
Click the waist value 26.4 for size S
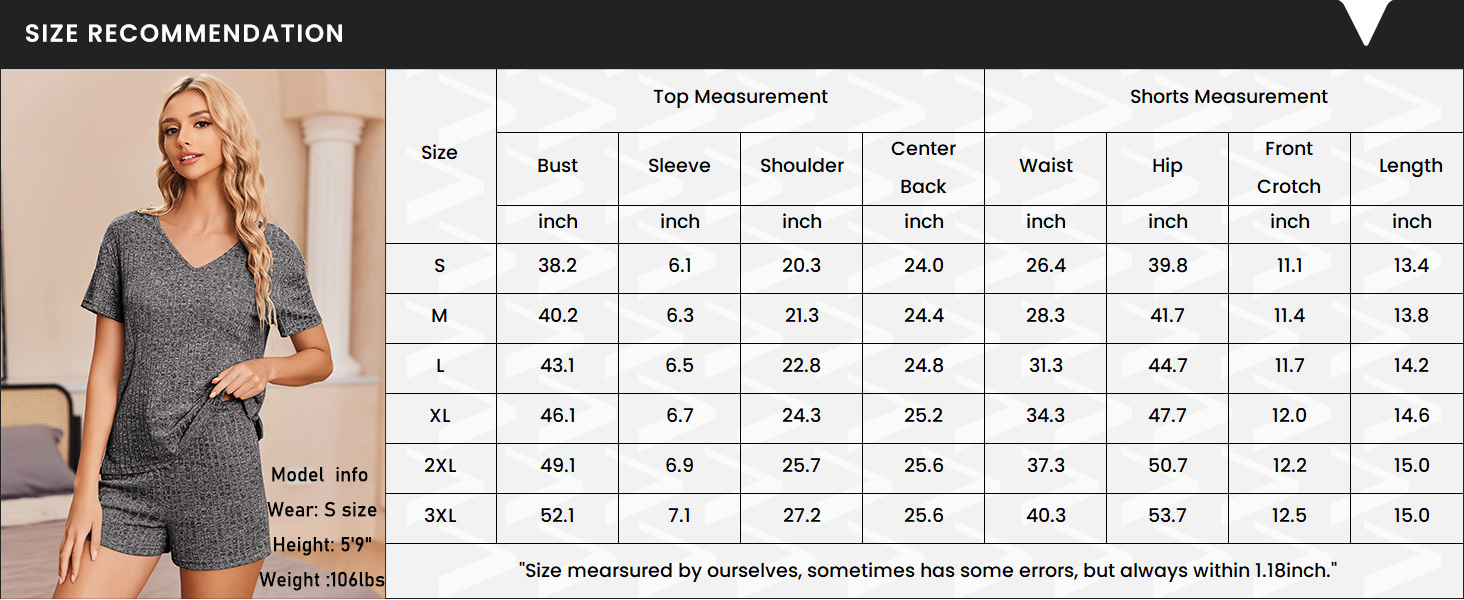click(x=1045, y=266)
